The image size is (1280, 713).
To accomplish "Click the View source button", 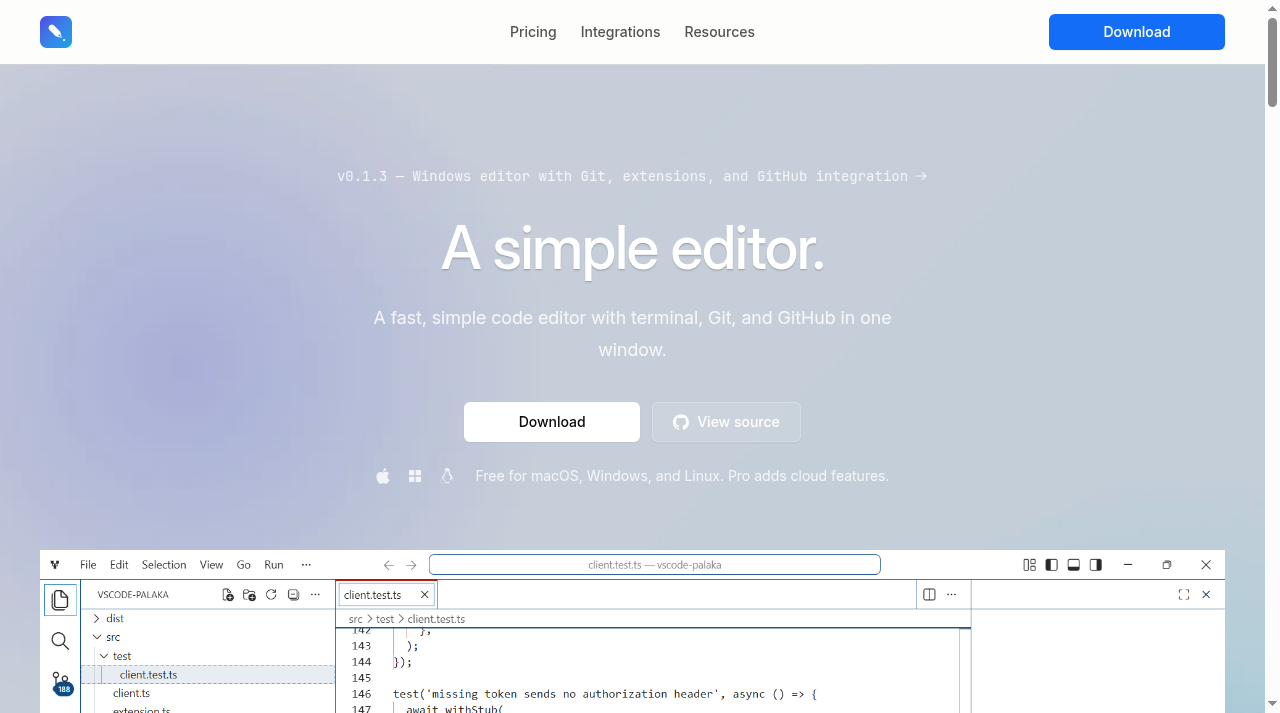I will click(x=726, y=422).
